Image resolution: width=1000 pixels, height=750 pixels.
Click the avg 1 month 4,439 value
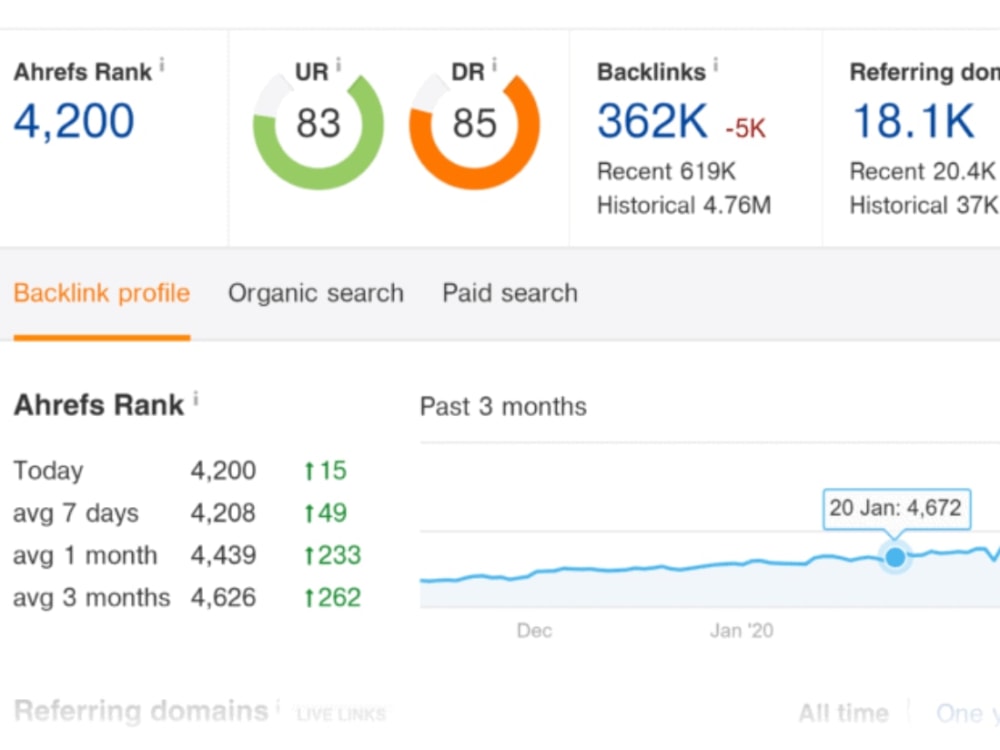click(x=223, y=555)
